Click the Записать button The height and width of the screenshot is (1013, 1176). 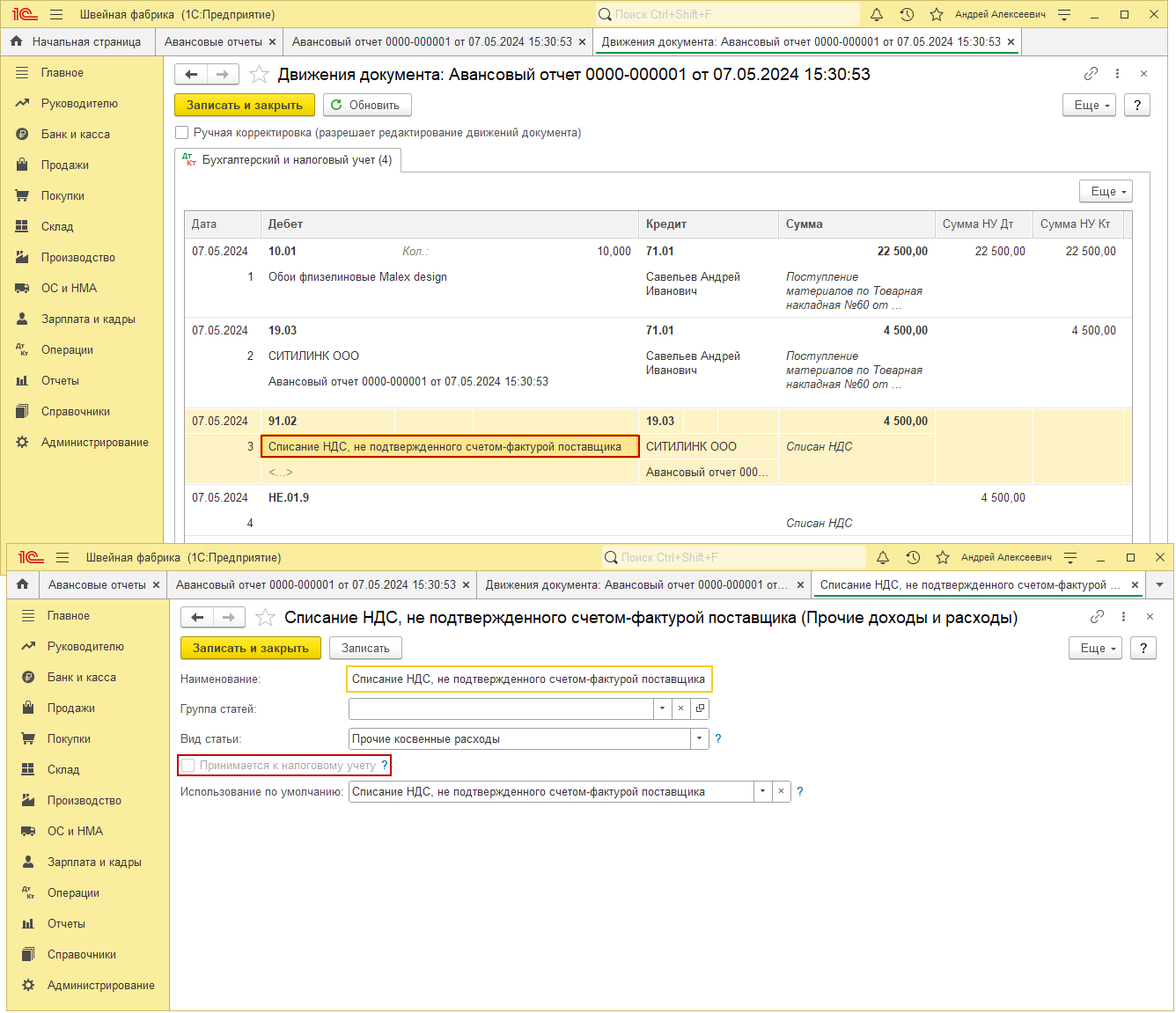[365, 648]
